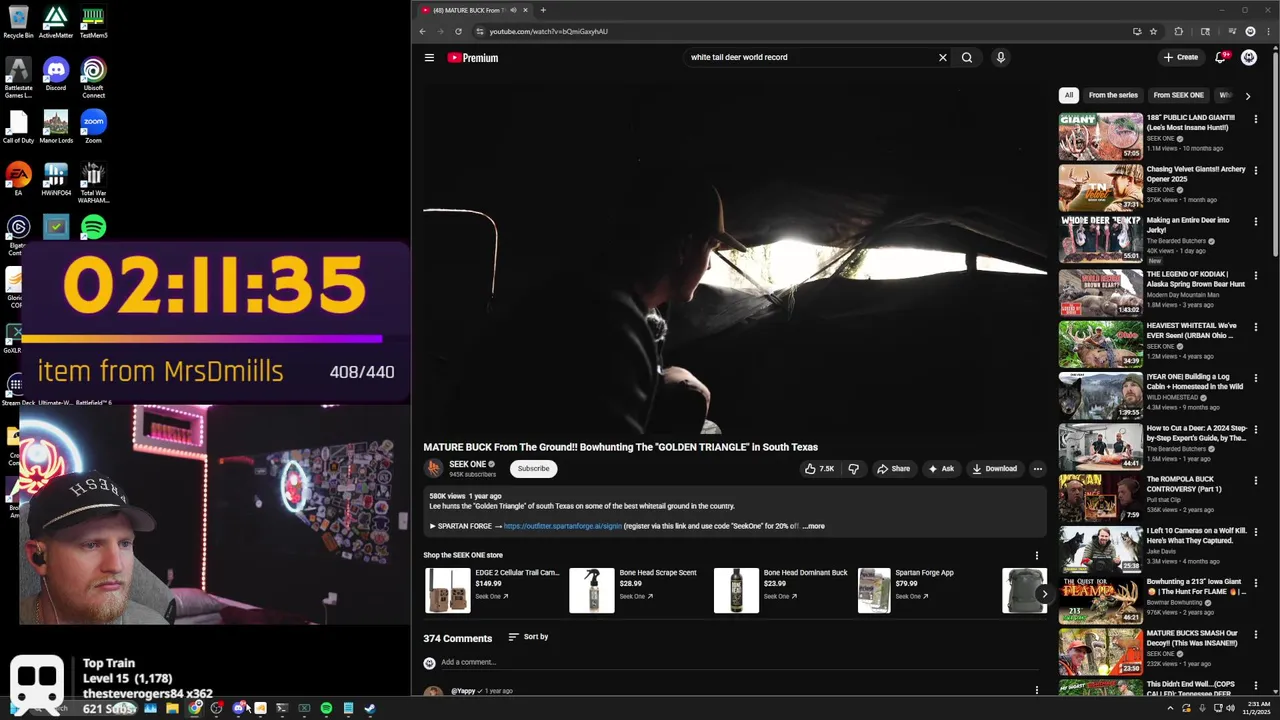
Task: Open Steam from the taskbar
Action: pyautogui.click(x=370, y=709)
